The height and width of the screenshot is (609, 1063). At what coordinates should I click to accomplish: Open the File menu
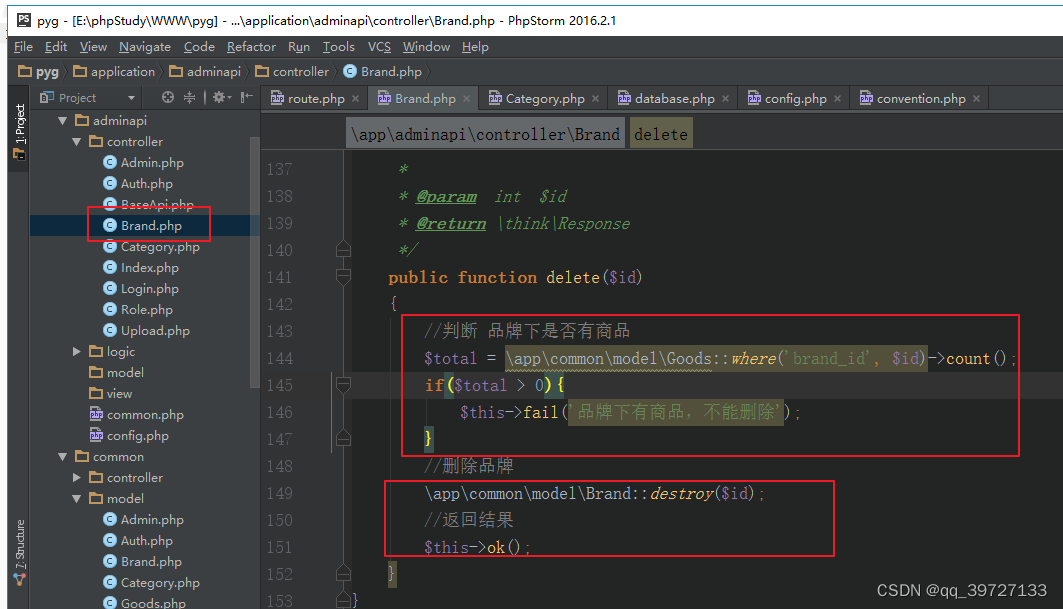point(23,47)
